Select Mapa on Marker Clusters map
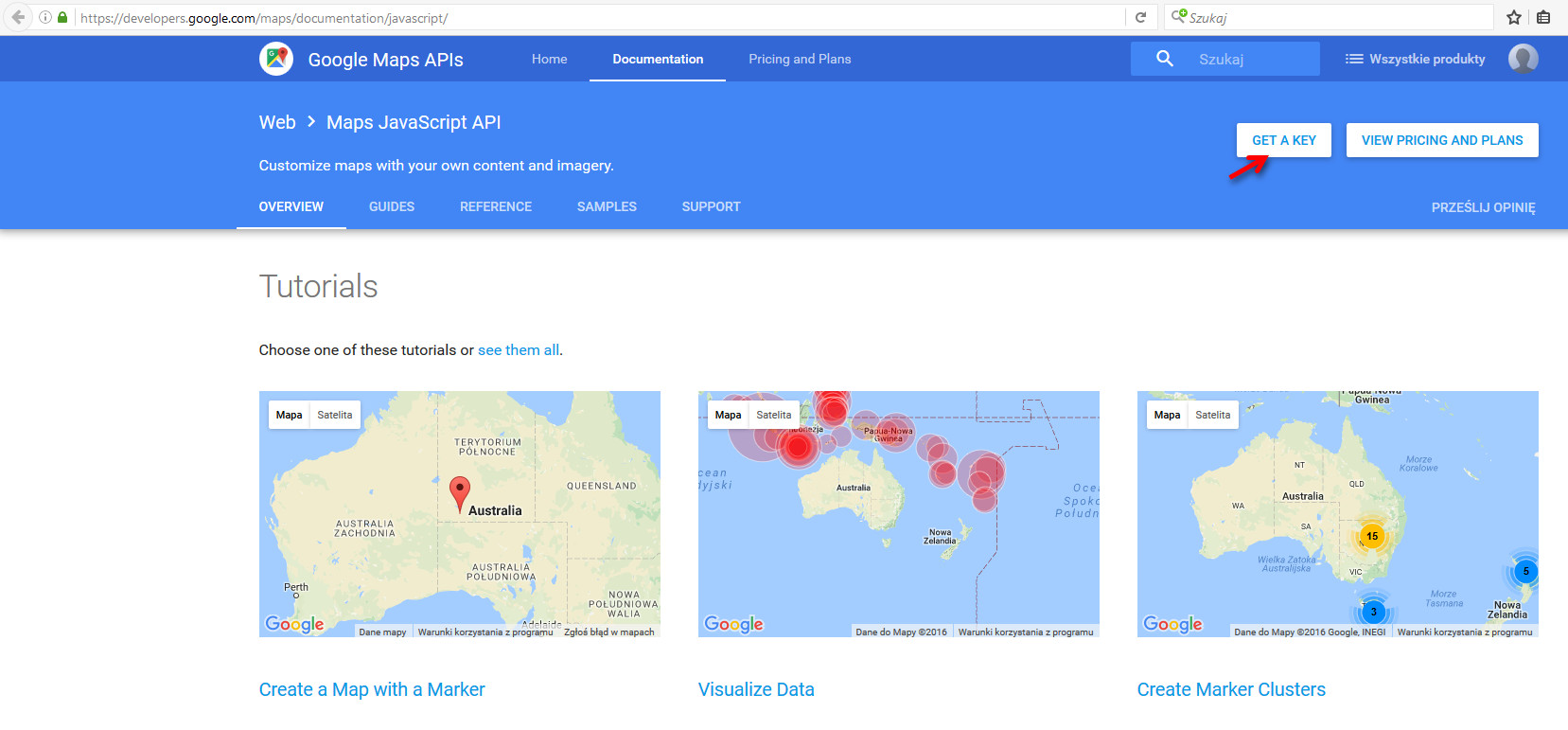The image size is (1568, 730). tap(1167, 415)
